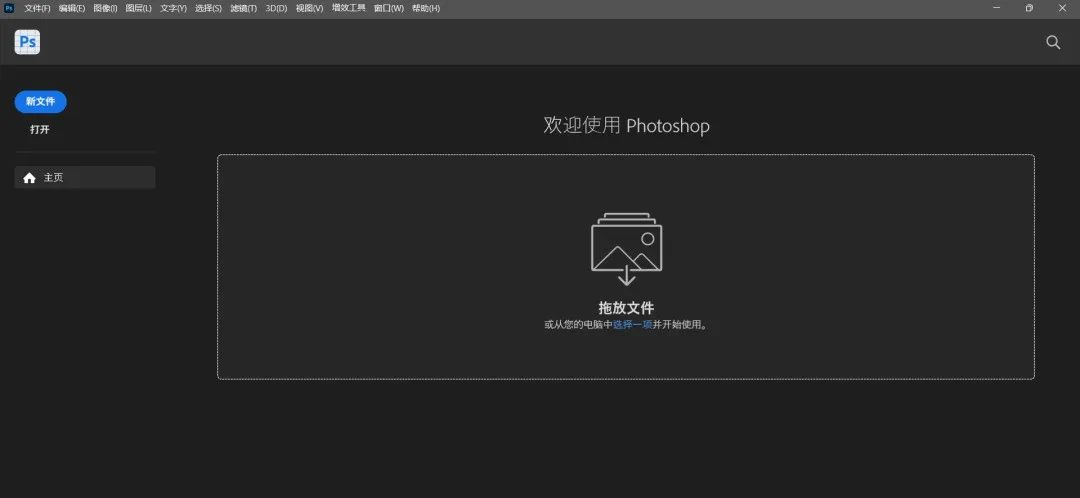This screenshot has height=498, width=1080.
Task: Open the 图像(I) menu
Action: pos(105,8)
